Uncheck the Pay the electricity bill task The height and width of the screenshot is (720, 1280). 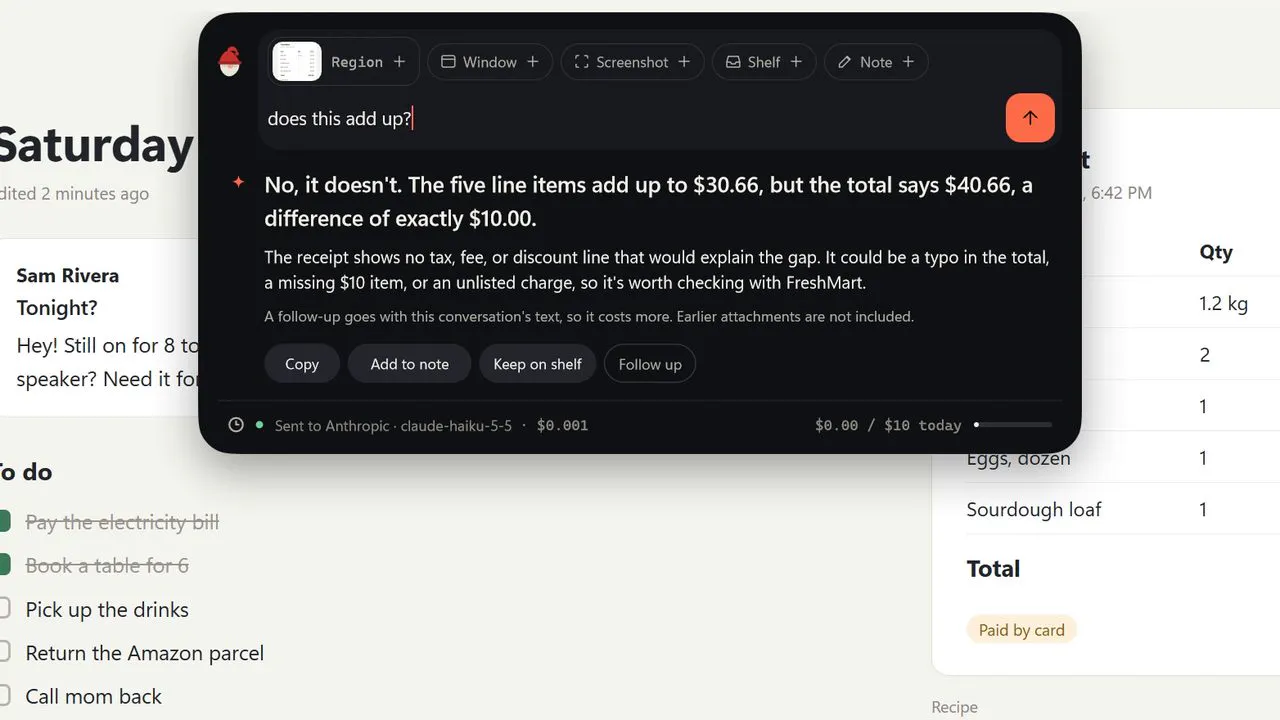point(4,521)
